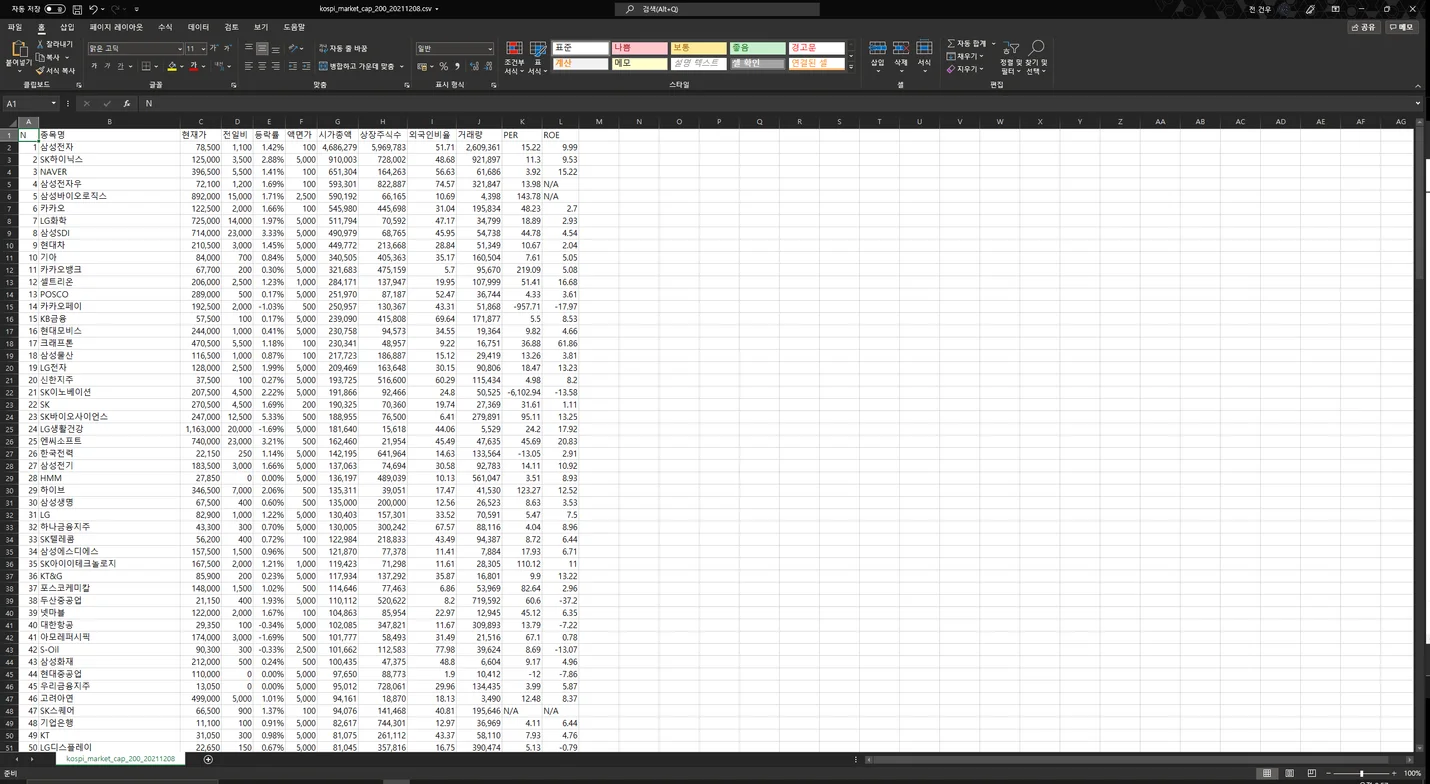Switch to the 페이지 레이아웃 ribbon tab
This screenshot has width=1430, height=784.
[116, 27]
